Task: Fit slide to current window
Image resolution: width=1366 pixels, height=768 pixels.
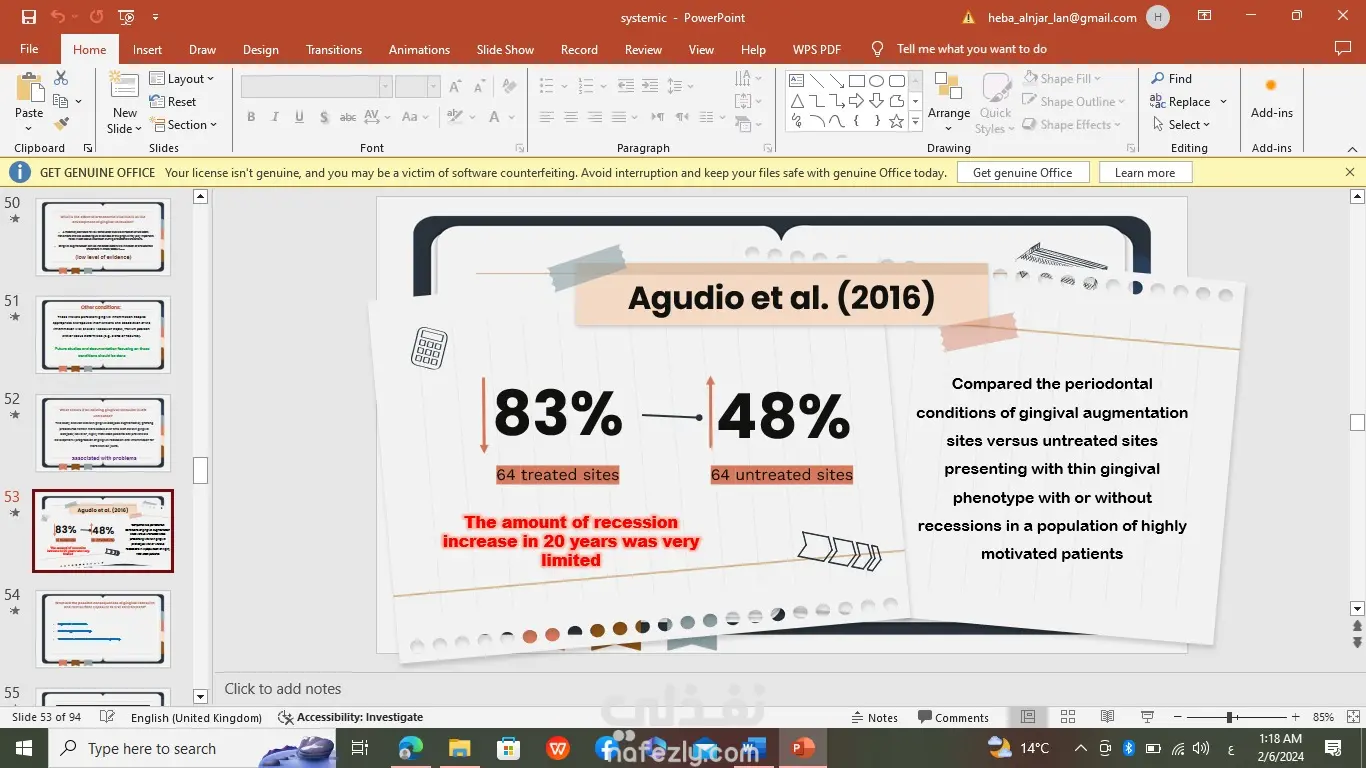Action: point(1354,717)
